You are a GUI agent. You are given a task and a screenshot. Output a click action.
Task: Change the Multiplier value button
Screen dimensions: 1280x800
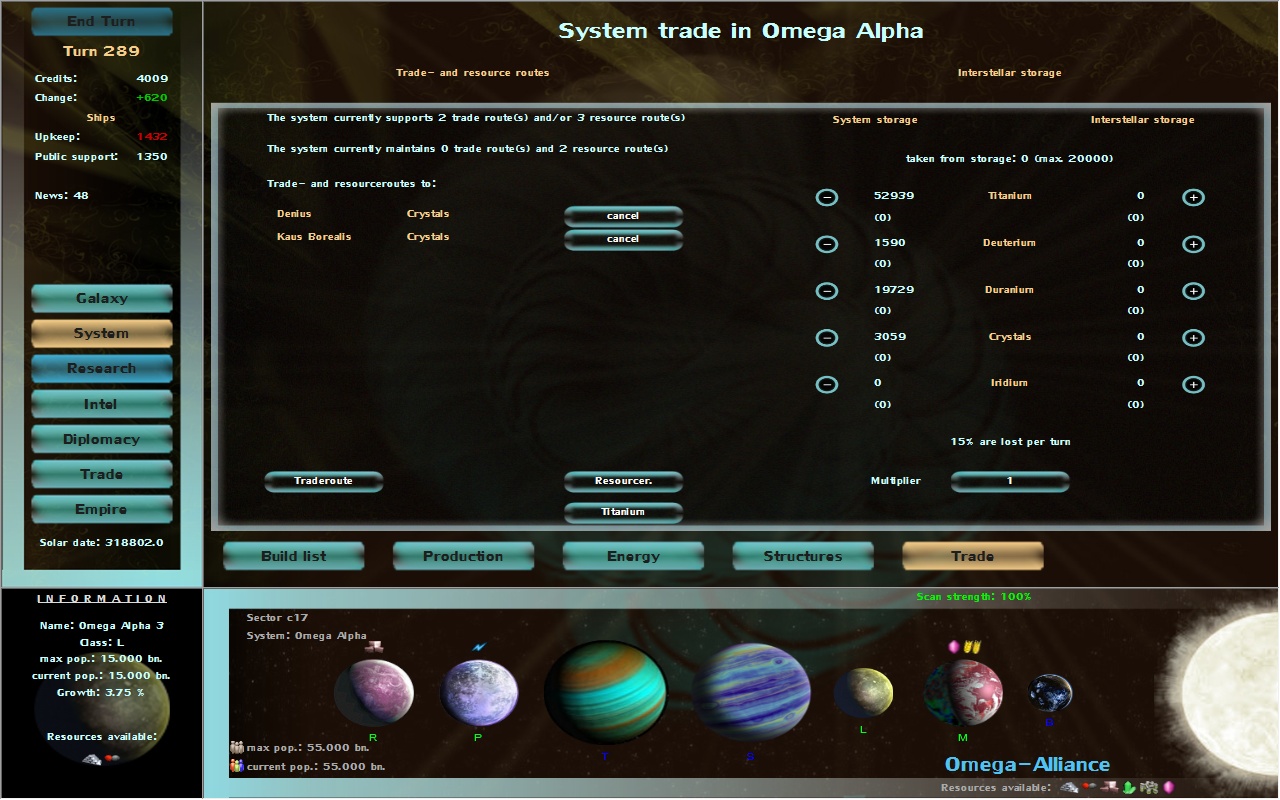(x=1009, y=481)
